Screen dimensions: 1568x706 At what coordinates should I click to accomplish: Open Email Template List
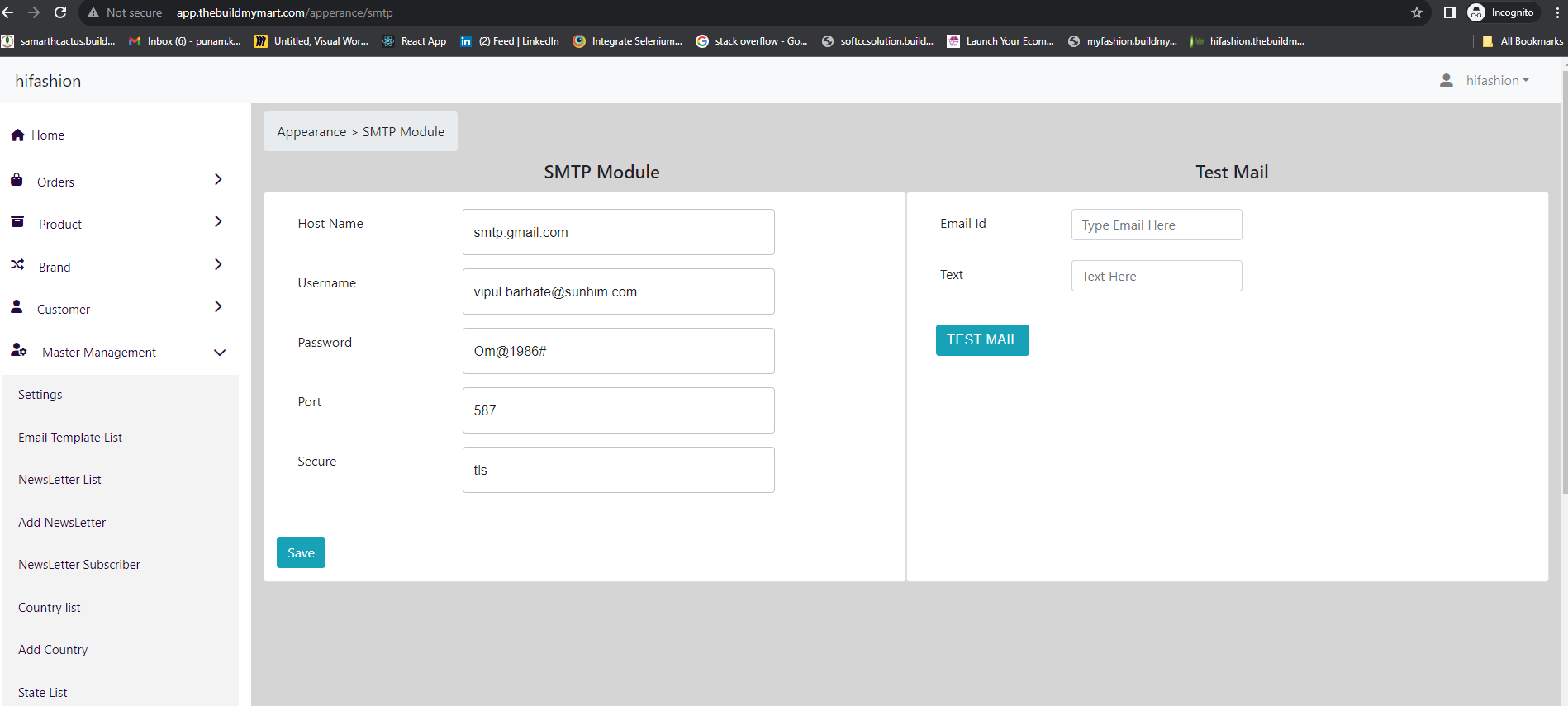click(x=70, y=438)
